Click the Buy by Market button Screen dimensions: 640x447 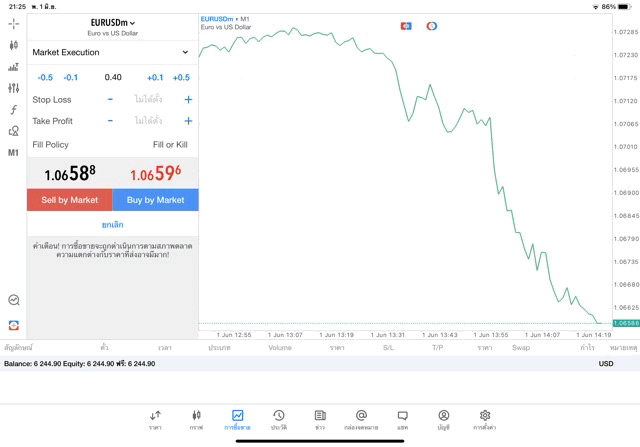tap(156, 200)
